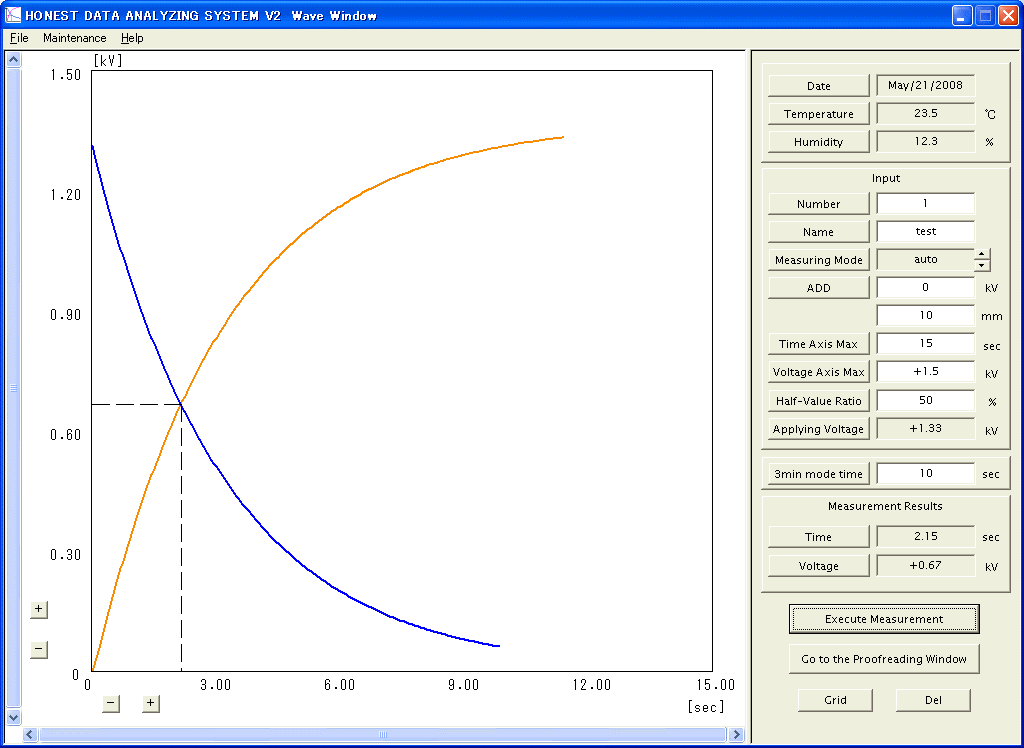Decrement Measuring Mode with down spinner arrow
This screenshot has width=1024, height=748.
[982, 265]
